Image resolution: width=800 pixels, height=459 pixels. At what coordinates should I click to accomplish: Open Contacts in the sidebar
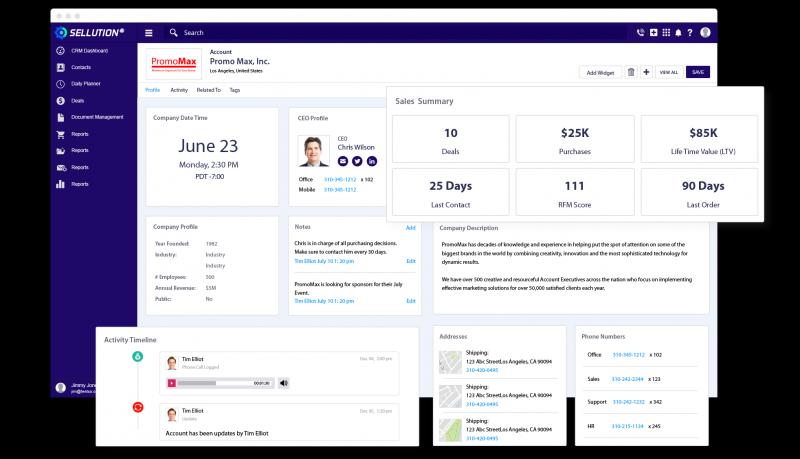click(81, 67)
